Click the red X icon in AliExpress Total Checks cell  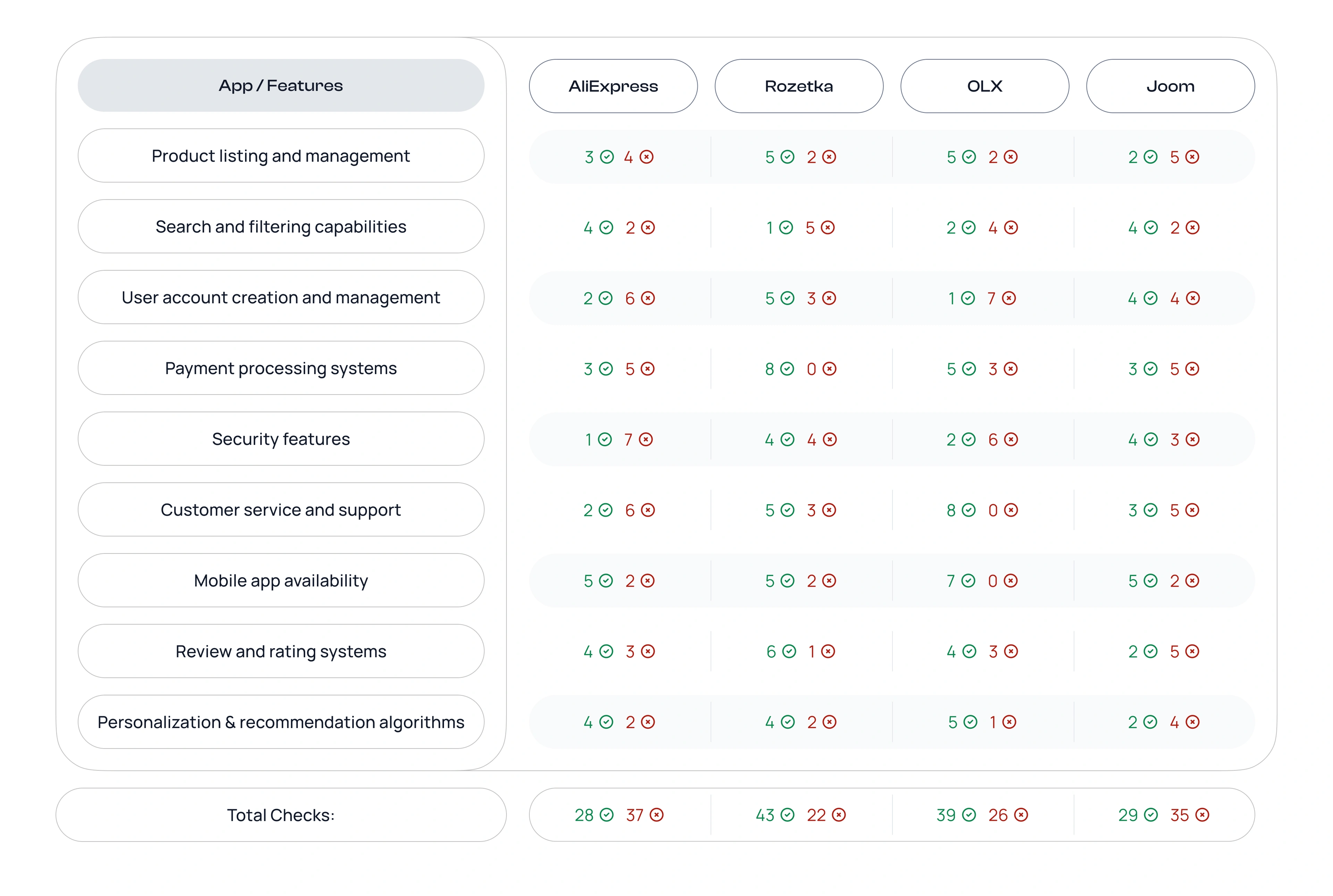tap(656, 815)
